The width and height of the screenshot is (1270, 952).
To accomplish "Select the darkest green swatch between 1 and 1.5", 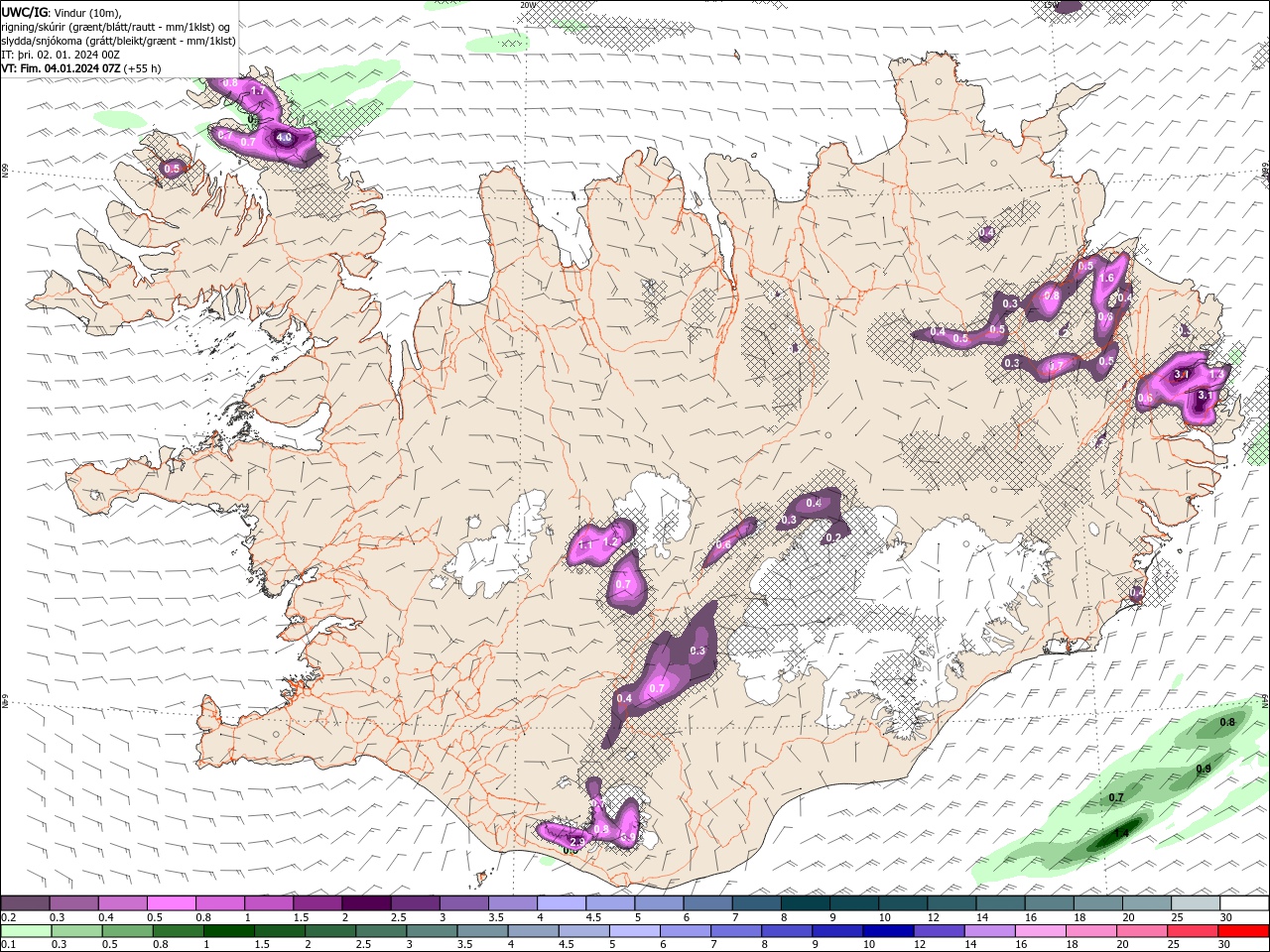I will (229, 930).
